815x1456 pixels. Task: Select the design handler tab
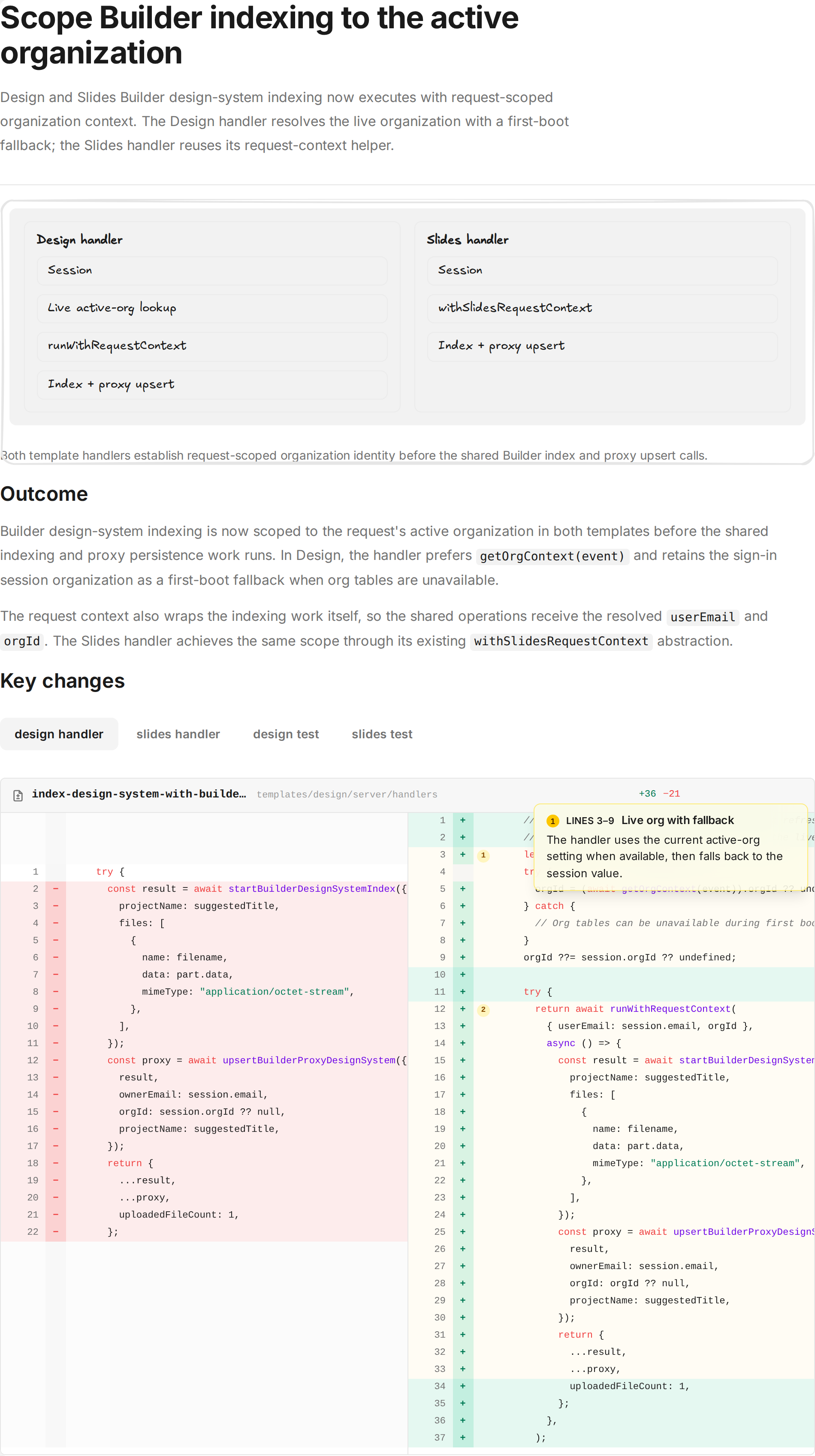pos(59,734)
